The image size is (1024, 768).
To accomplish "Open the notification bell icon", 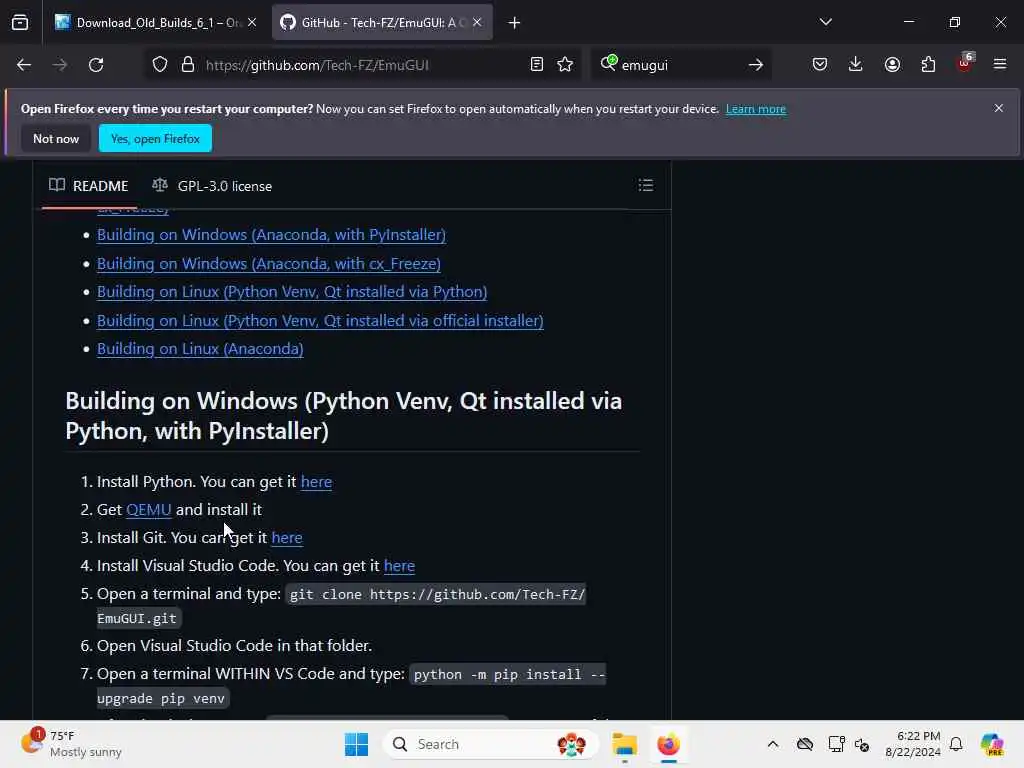I will coord(956,744).
